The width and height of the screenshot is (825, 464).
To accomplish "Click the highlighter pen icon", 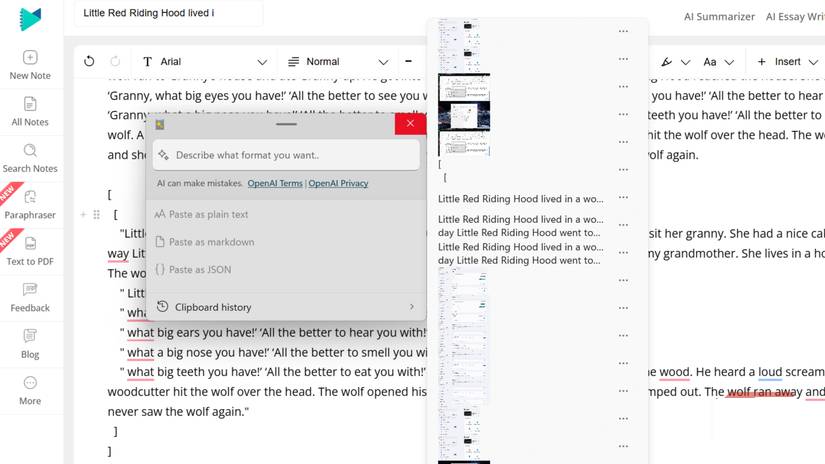I will pyautogui.click(x=667, y=62).
